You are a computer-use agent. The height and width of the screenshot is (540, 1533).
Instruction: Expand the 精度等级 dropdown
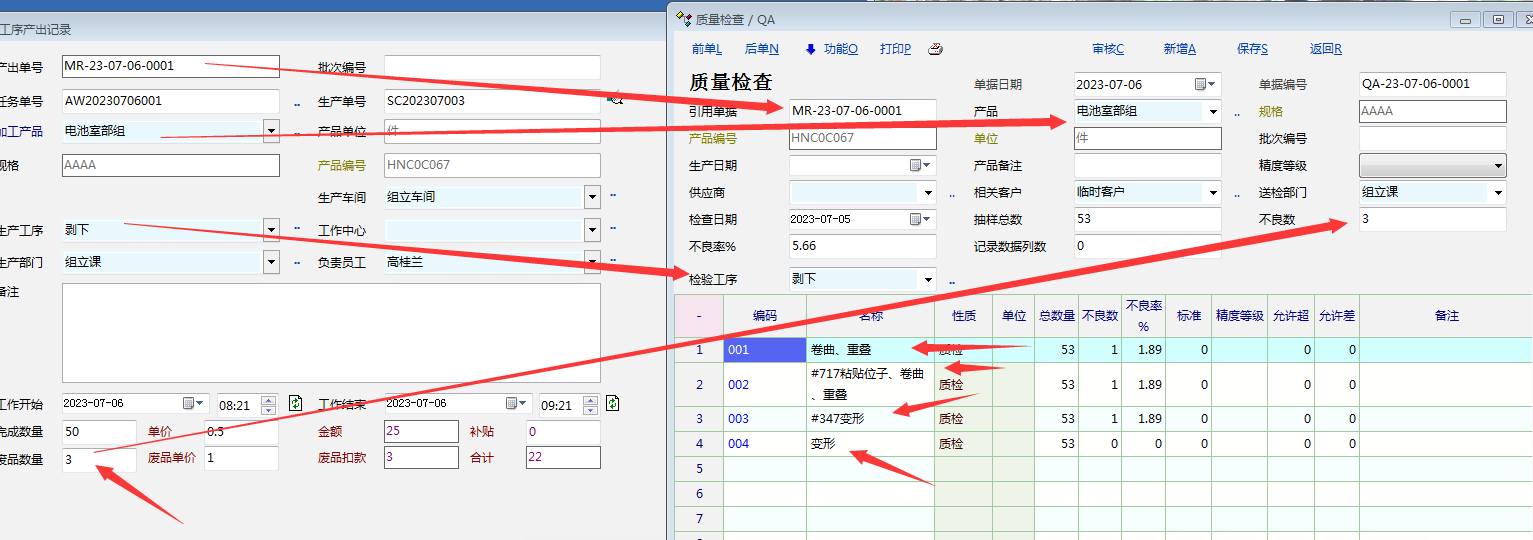[x=1497, y=166]
